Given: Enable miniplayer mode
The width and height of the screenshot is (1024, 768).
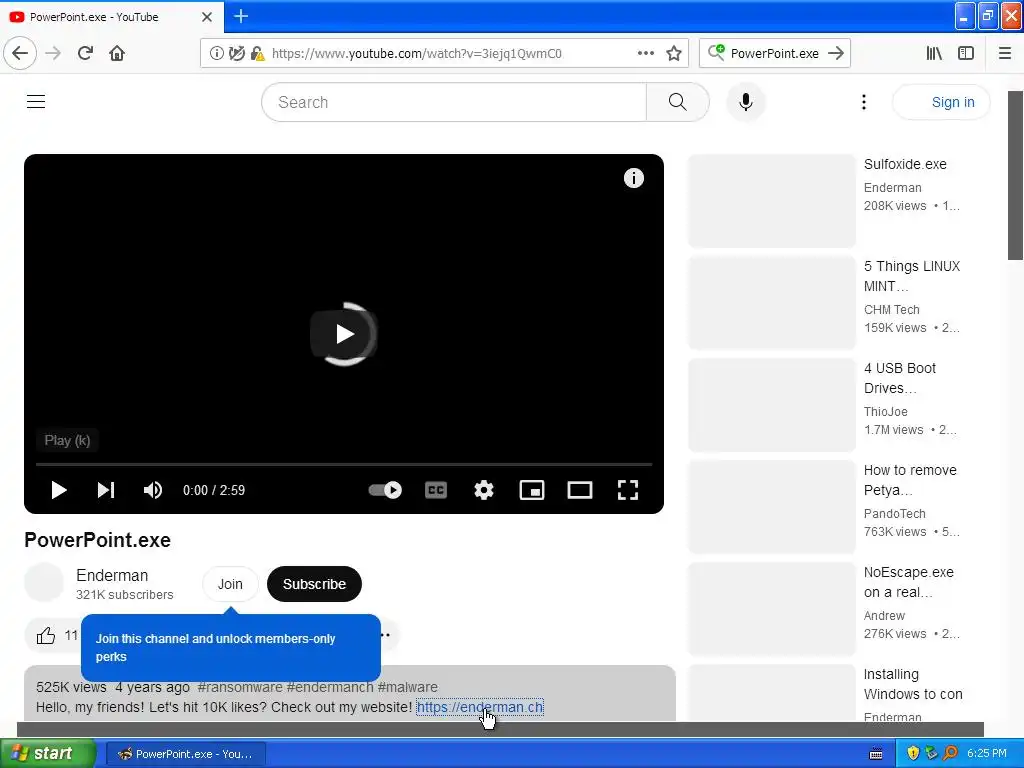Looking at the screenshot, I should [x=532, y=490].
